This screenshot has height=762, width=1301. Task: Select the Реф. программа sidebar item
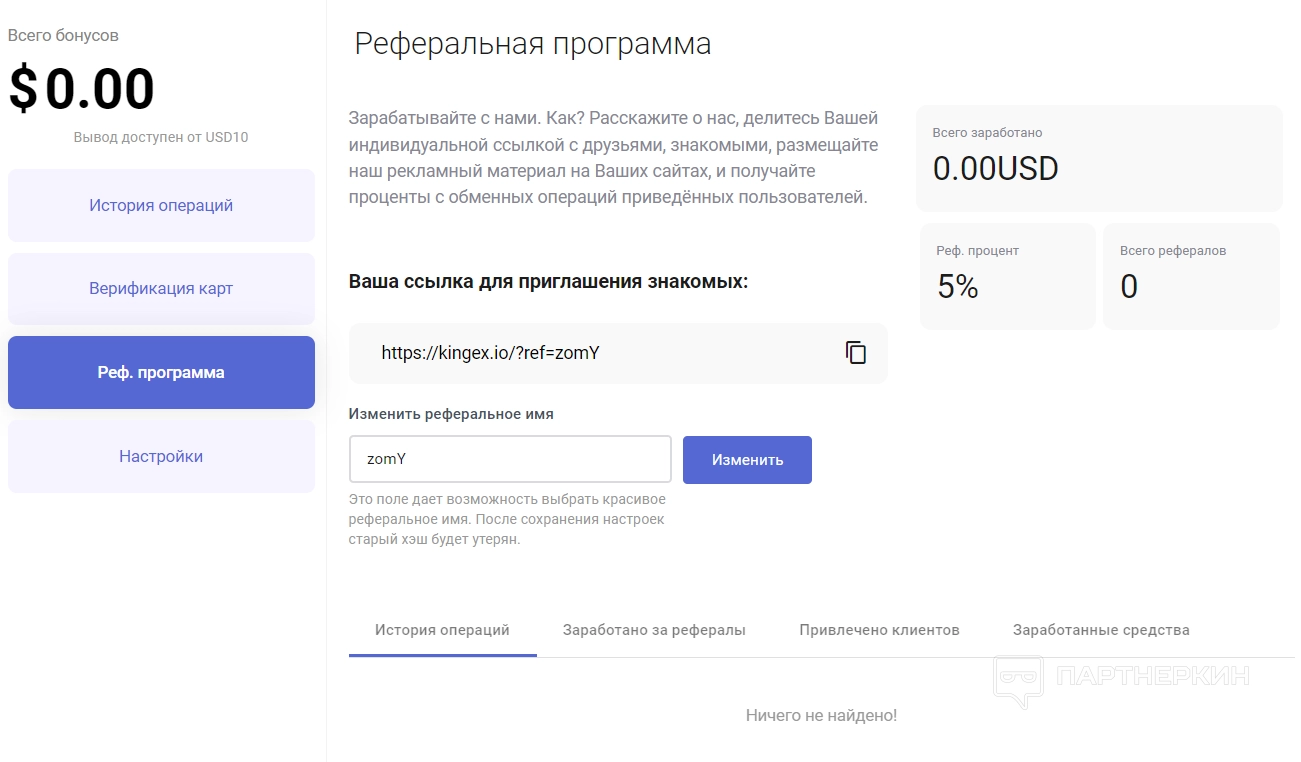161,372
